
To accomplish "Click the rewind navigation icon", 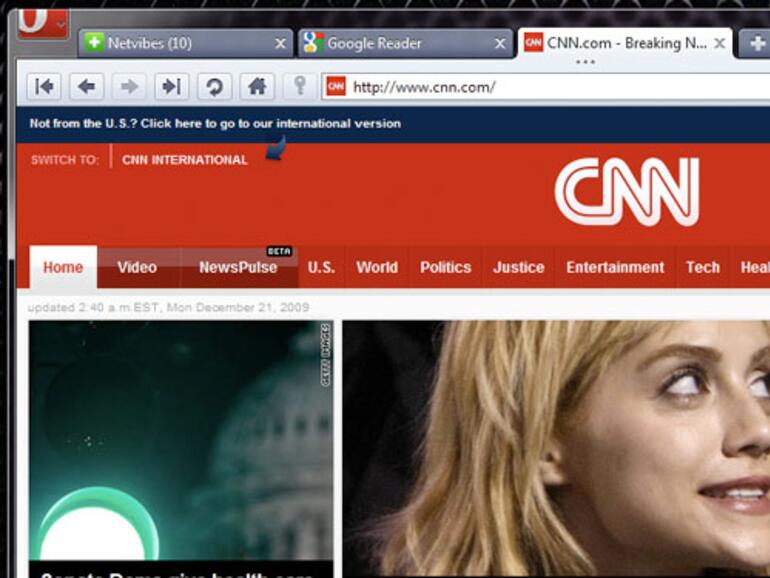I will 44,87.
